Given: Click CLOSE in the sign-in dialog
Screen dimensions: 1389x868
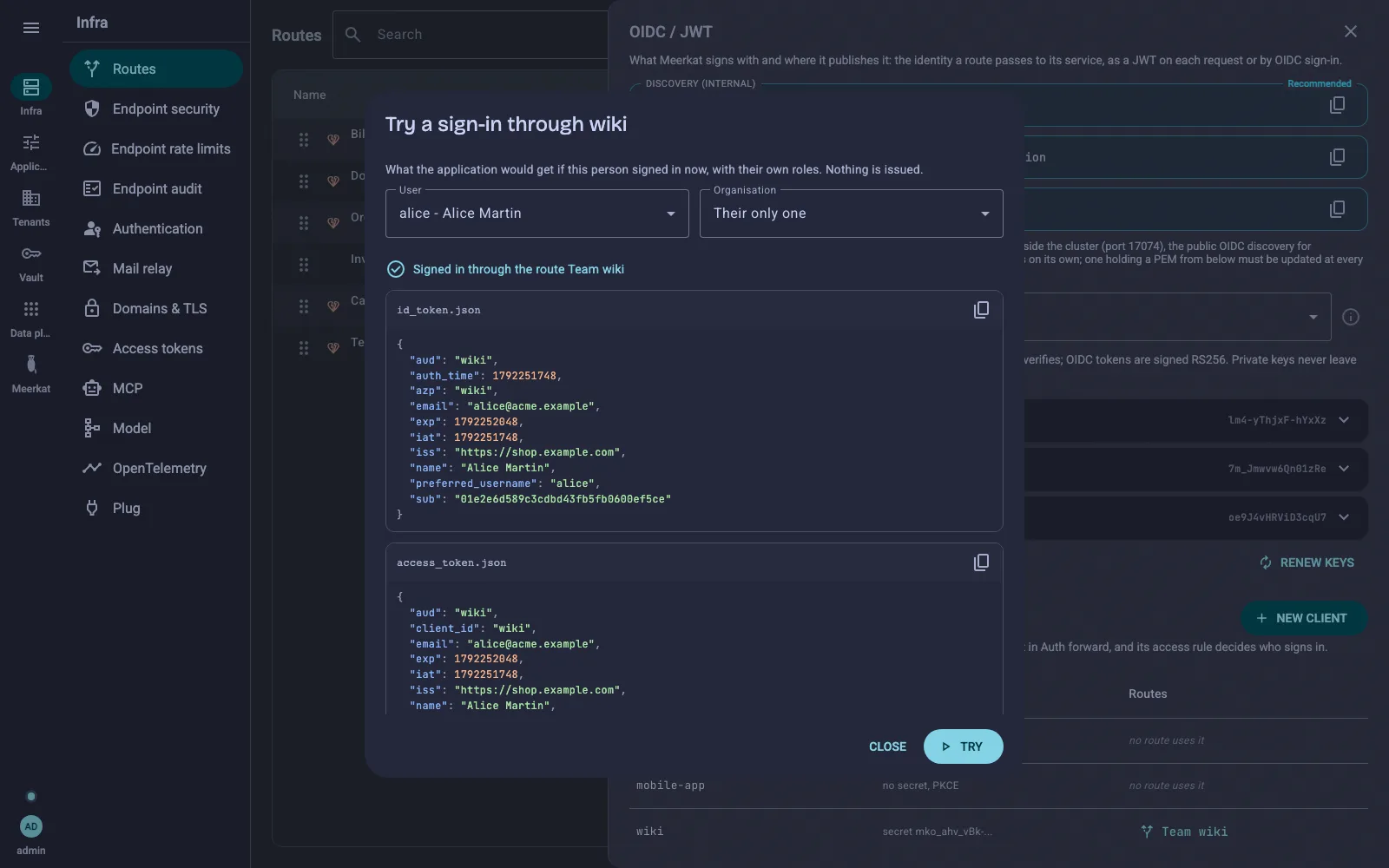Looking at the screenshot, I should [x=887, y=746].
